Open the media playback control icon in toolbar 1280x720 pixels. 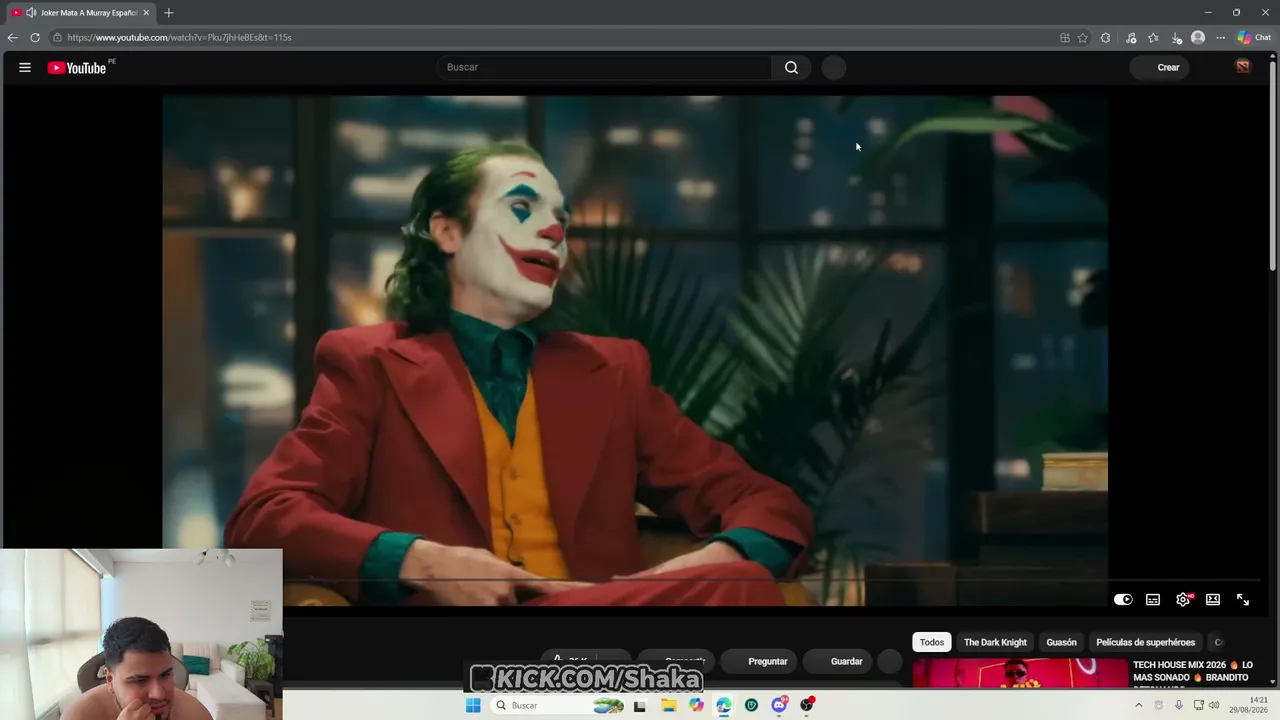1131,38
